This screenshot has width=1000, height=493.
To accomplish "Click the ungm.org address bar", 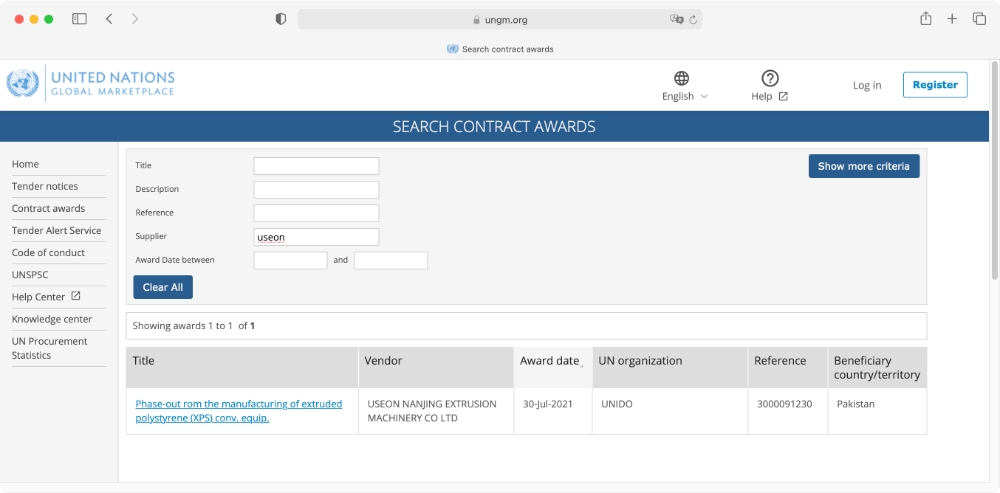I will point(500,19).
